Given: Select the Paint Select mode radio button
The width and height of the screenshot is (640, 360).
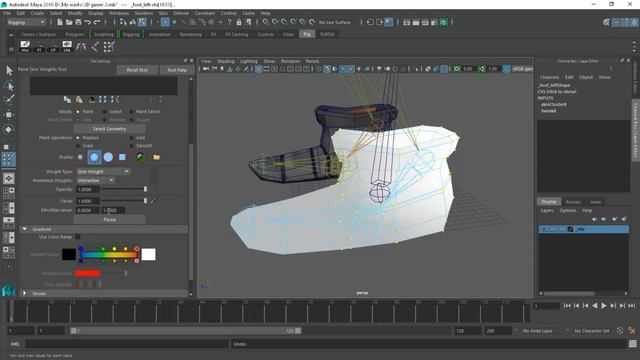Looking at the screenshot, I should point(131,111).
